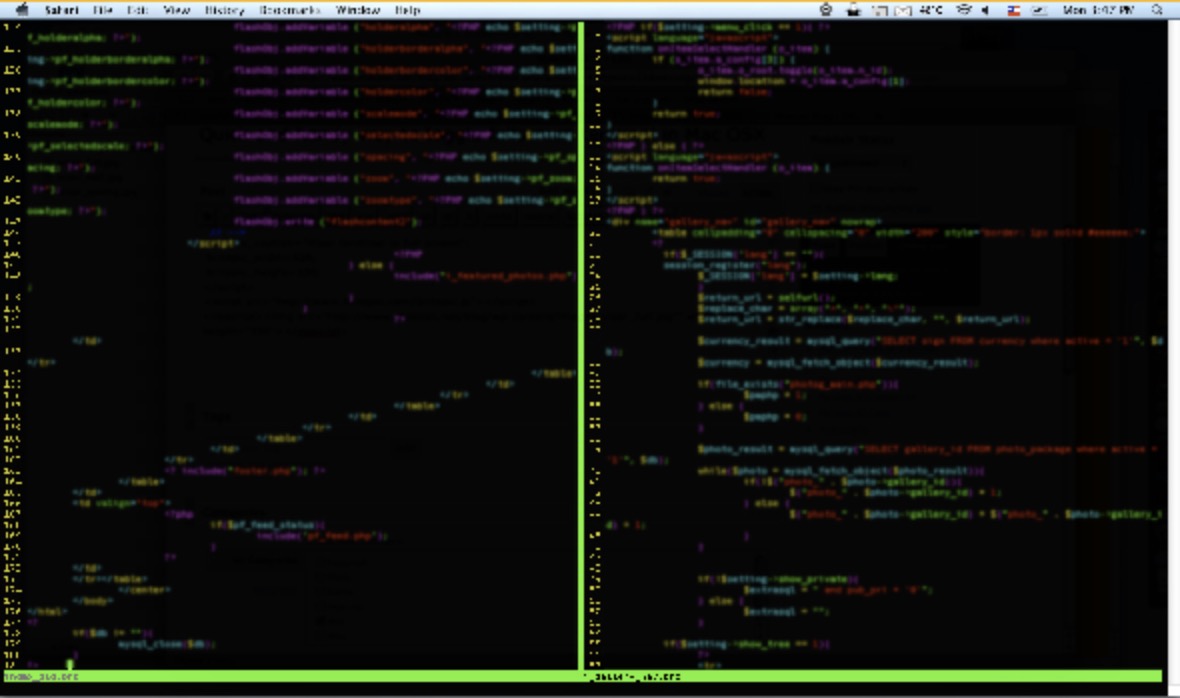The height and width of the screenshot is (698, 1180).
Task: Open the Edit menu
Action: point(137,10)
